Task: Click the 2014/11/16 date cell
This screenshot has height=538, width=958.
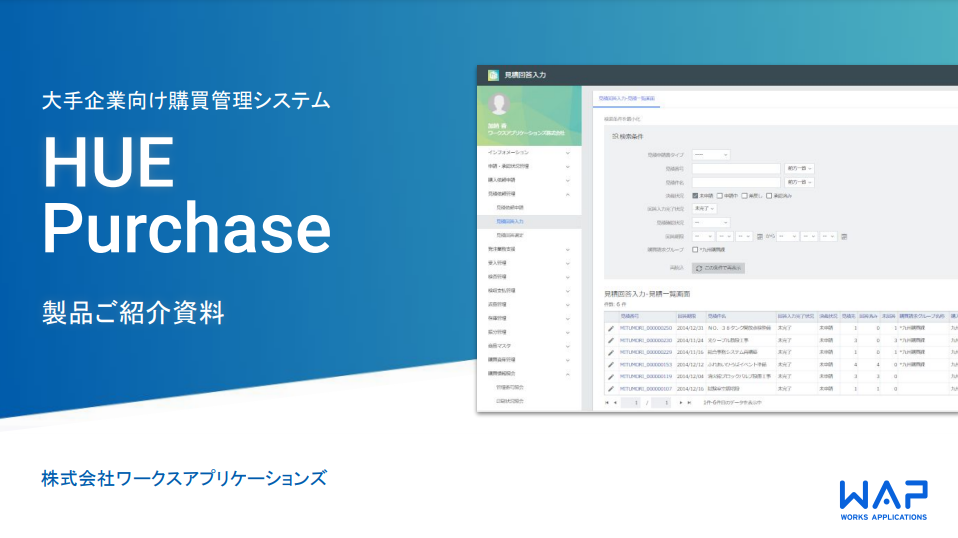Action: [690, 352]
